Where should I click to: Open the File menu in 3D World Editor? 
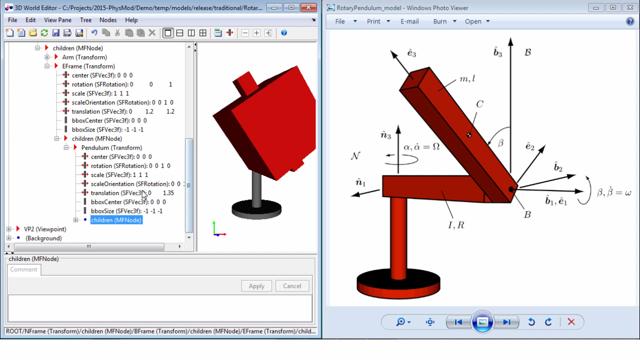(x=13, y=20)
